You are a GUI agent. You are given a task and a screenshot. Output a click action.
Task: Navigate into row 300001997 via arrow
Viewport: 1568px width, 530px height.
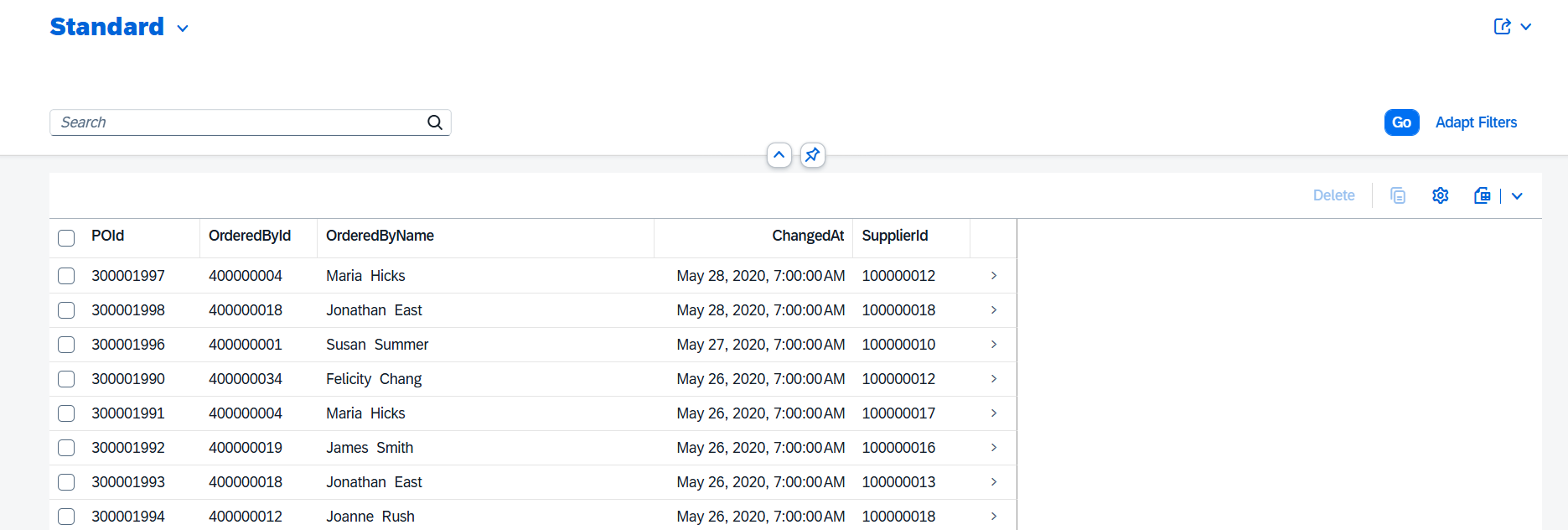(x=994, y=276)
